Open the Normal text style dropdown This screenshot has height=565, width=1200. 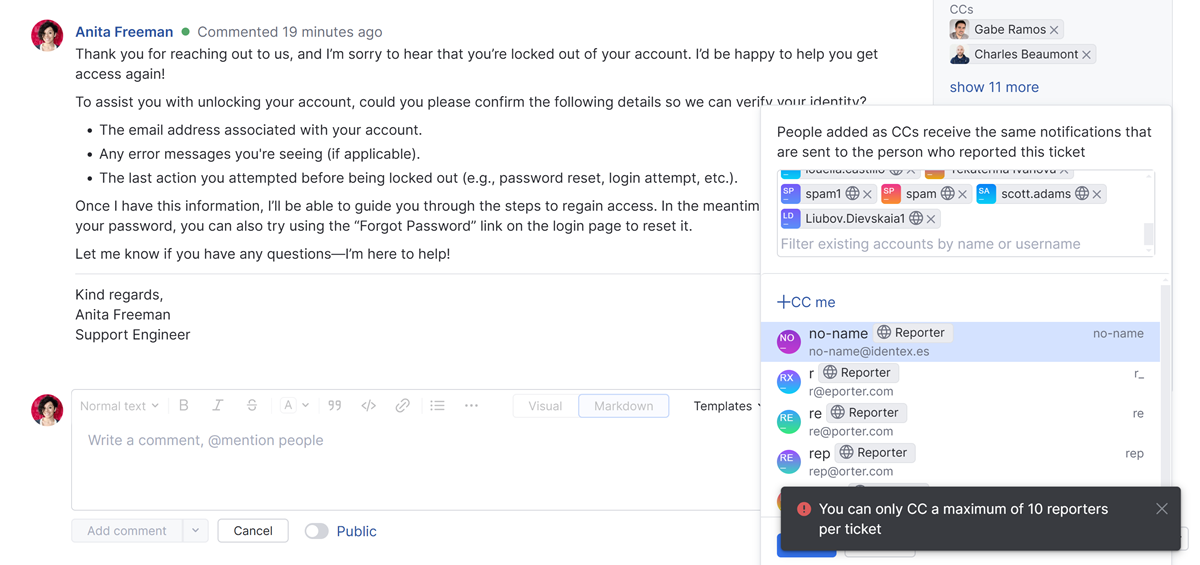click(119, 406)
